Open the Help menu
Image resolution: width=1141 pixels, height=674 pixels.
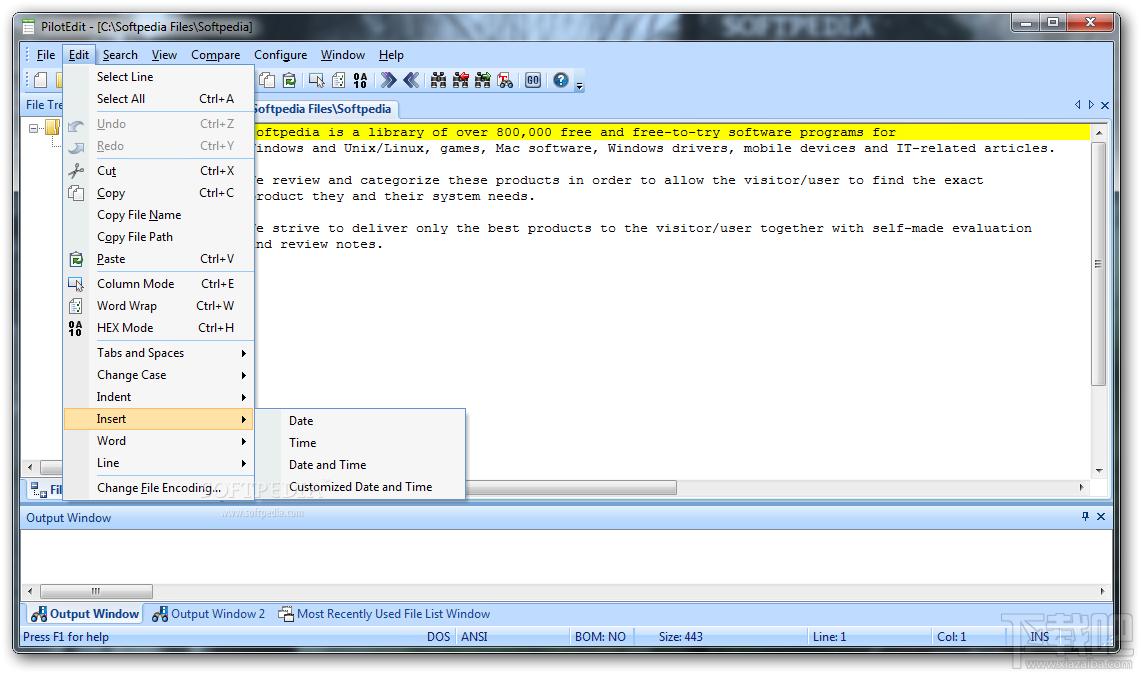(391, 55)
